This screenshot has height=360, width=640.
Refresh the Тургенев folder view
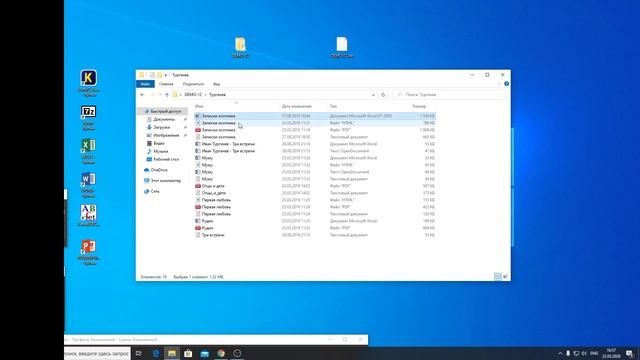(383, 95)
